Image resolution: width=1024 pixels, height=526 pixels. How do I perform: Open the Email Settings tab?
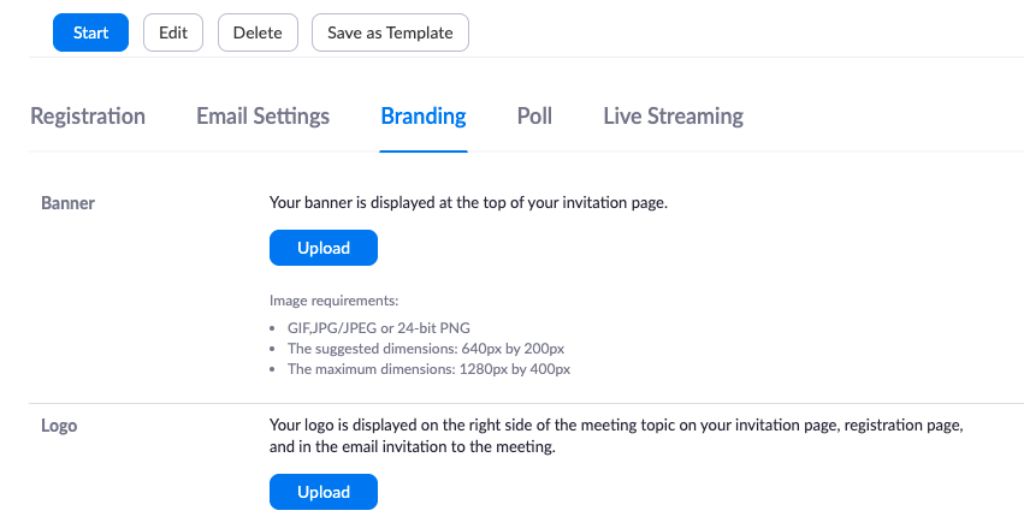263,116
